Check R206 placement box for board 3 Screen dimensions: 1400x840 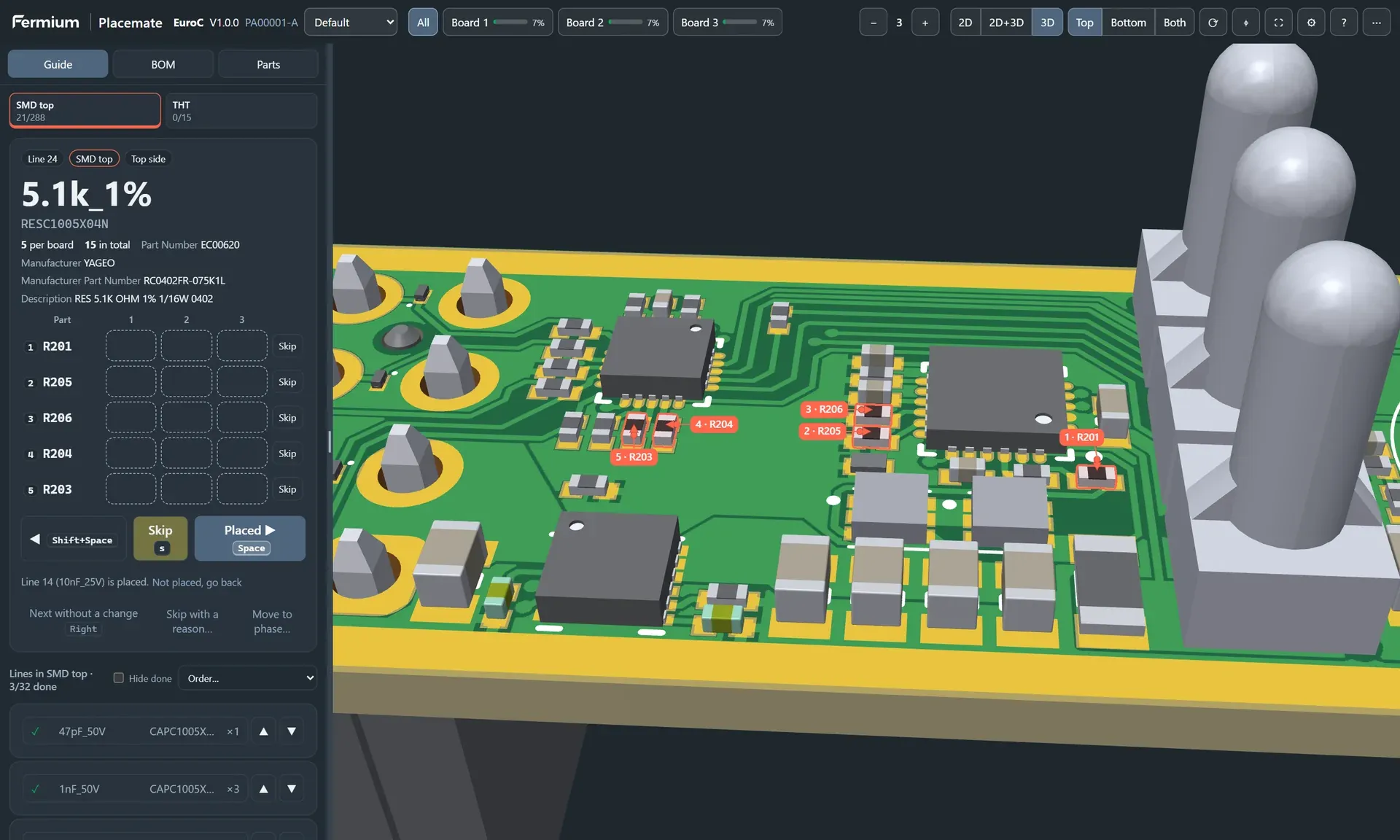pos(242,417)
